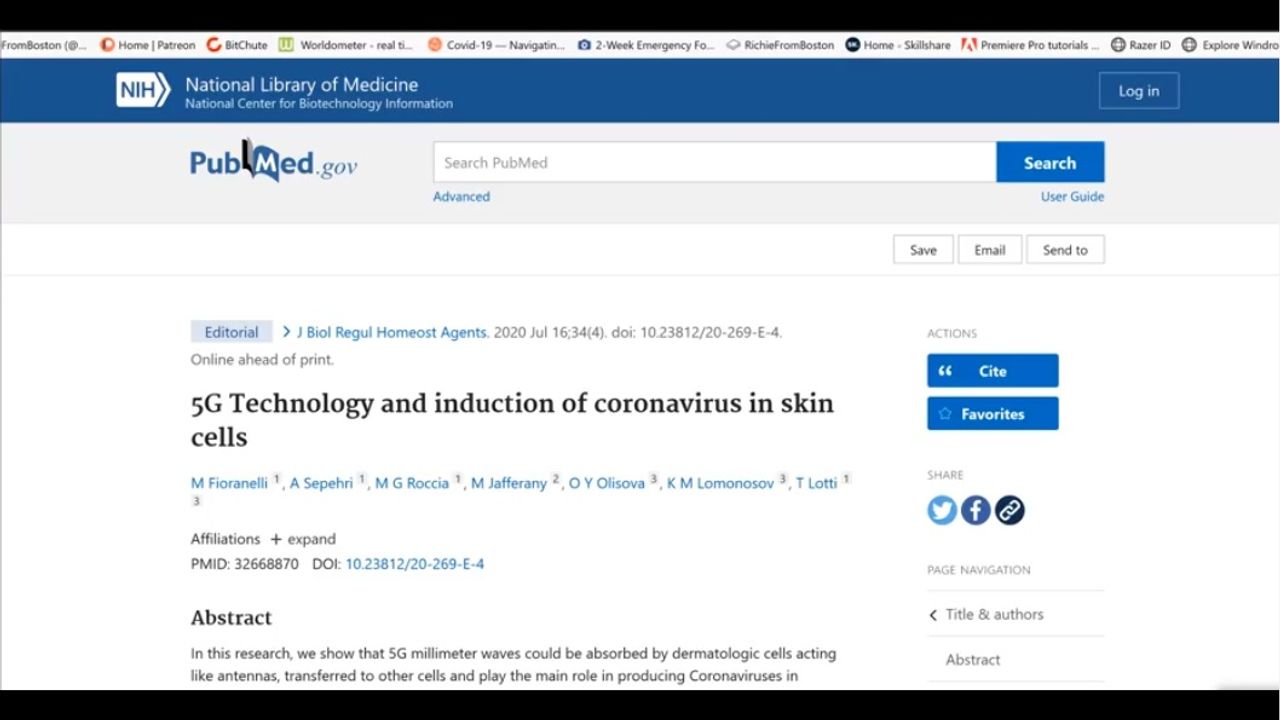Image resolution: width=1280 pixels, height=720 pixels.
Task: Open the BitChute bookmark
Action: pyautogui.click(x=237, y=45)
